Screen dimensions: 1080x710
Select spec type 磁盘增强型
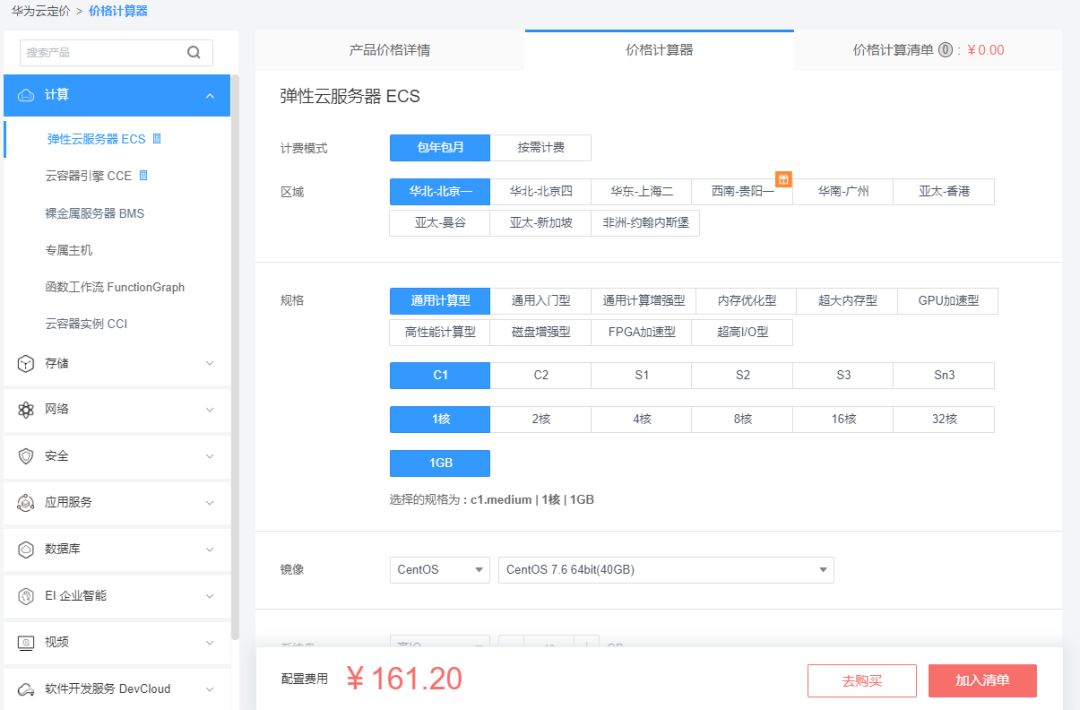pos(541,332)
